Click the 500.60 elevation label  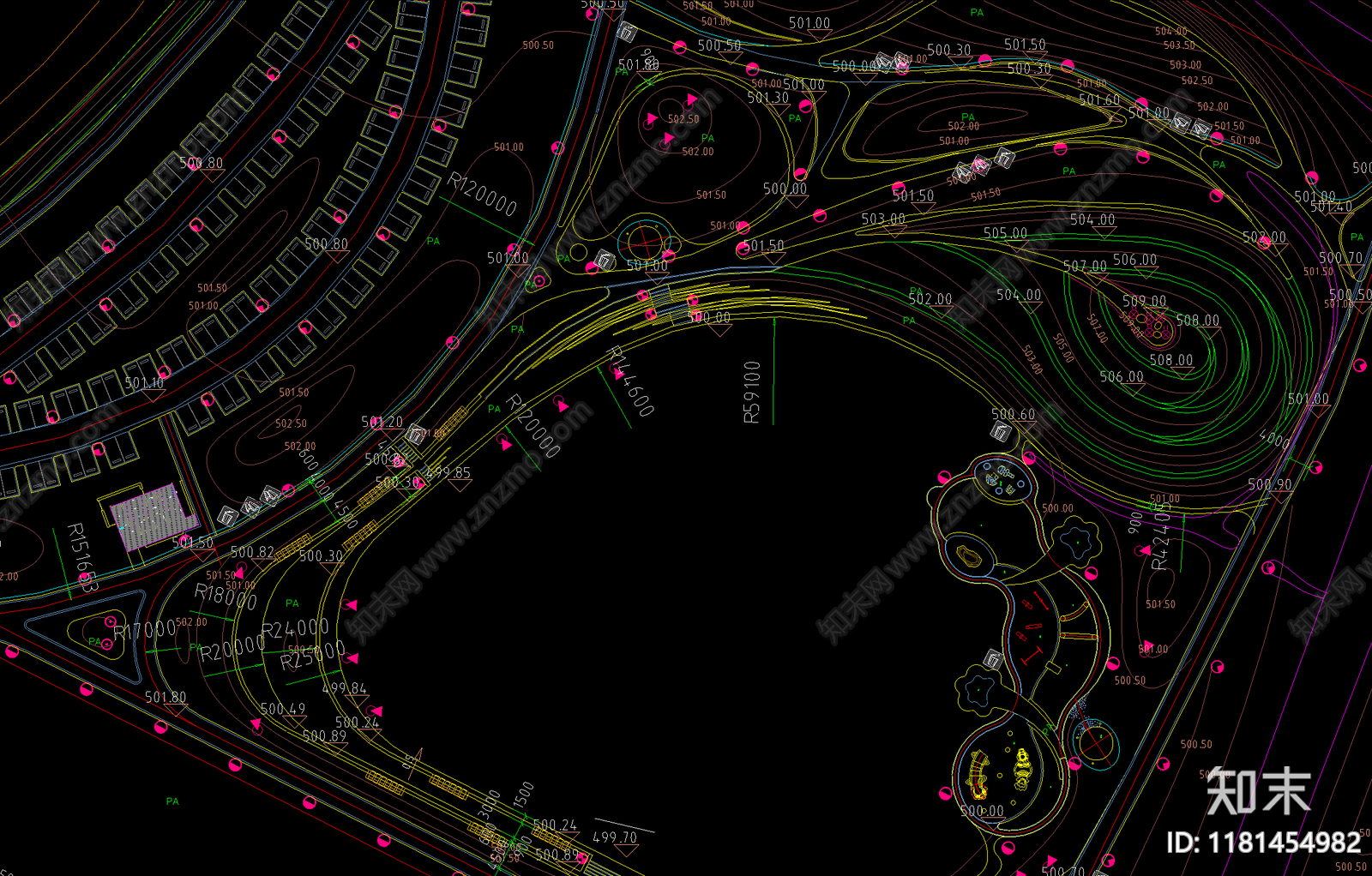tap(1013, 414)
